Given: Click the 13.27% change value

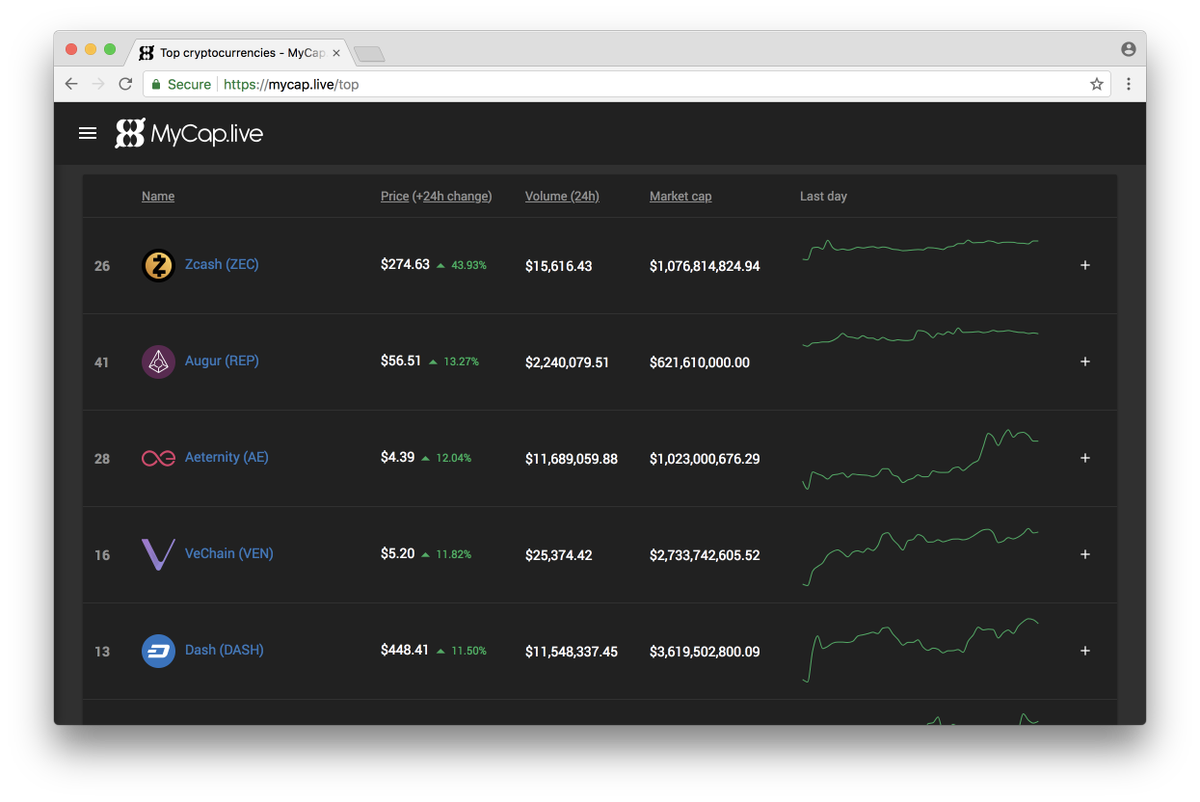Looking at the screenshot, I should pos(461,362).
